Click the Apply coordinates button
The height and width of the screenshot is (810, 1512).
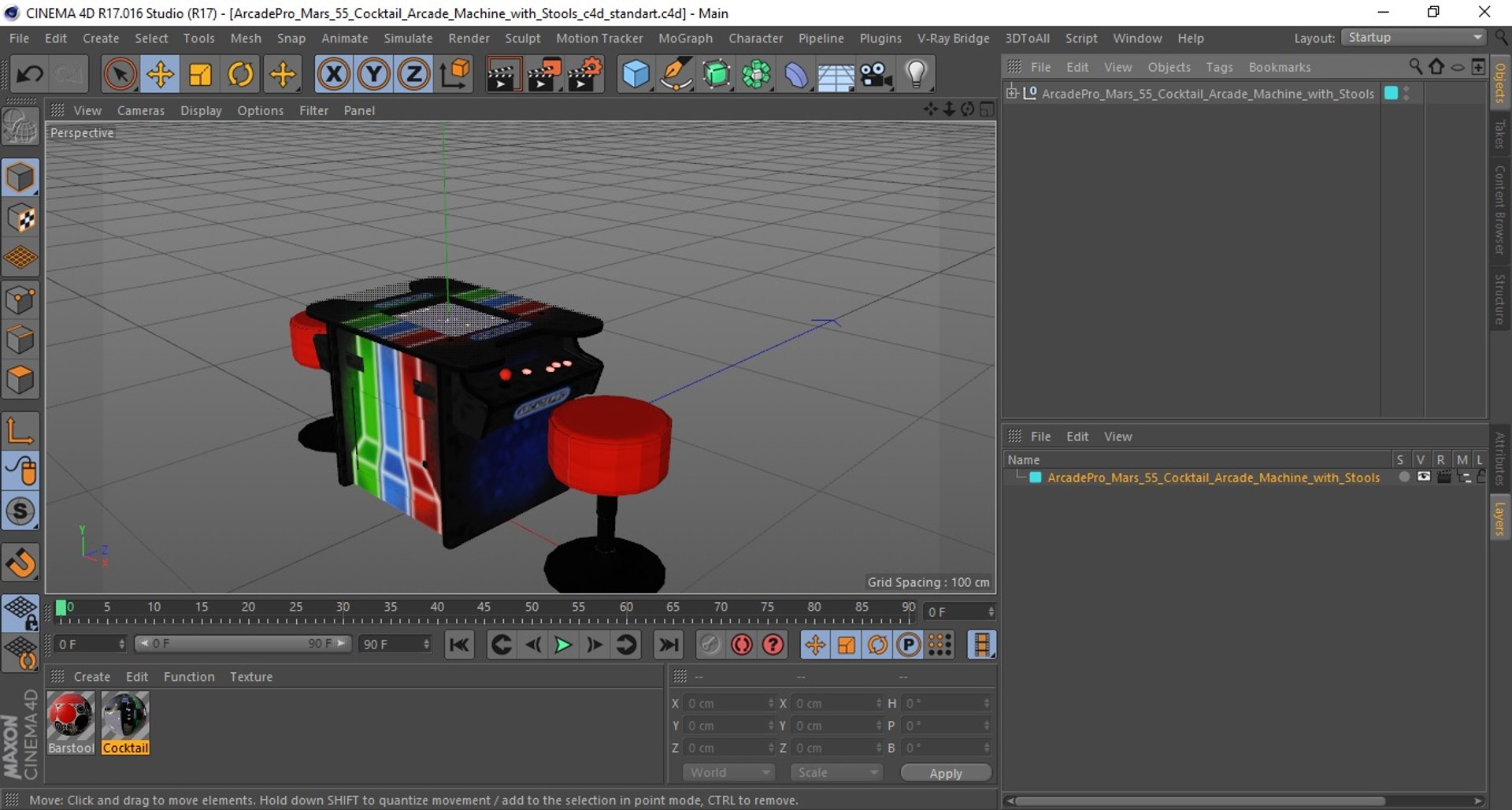pos(946,773)
